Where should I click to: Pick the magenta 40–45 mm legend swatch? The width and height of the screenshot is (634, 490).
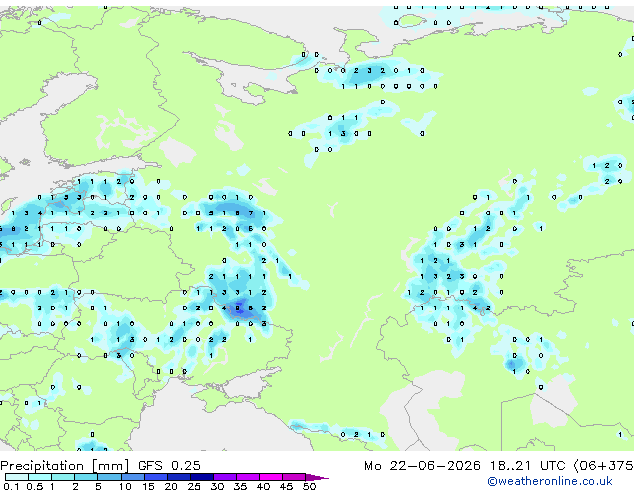[271, 477]
